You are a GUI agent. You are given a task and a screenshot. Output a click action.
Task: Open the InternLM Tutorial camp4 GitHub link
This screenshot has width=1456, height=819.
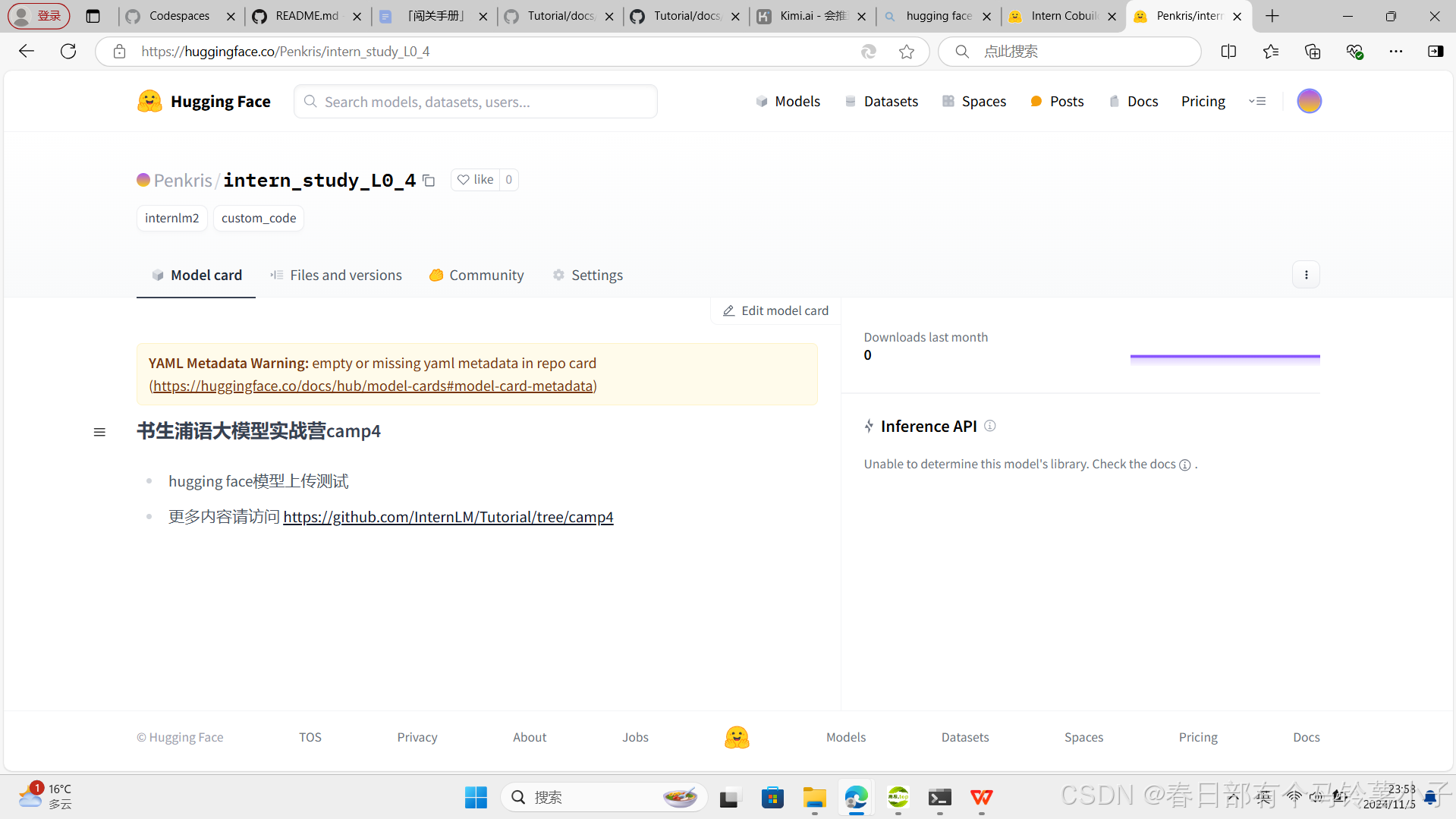tap(448, 518)
